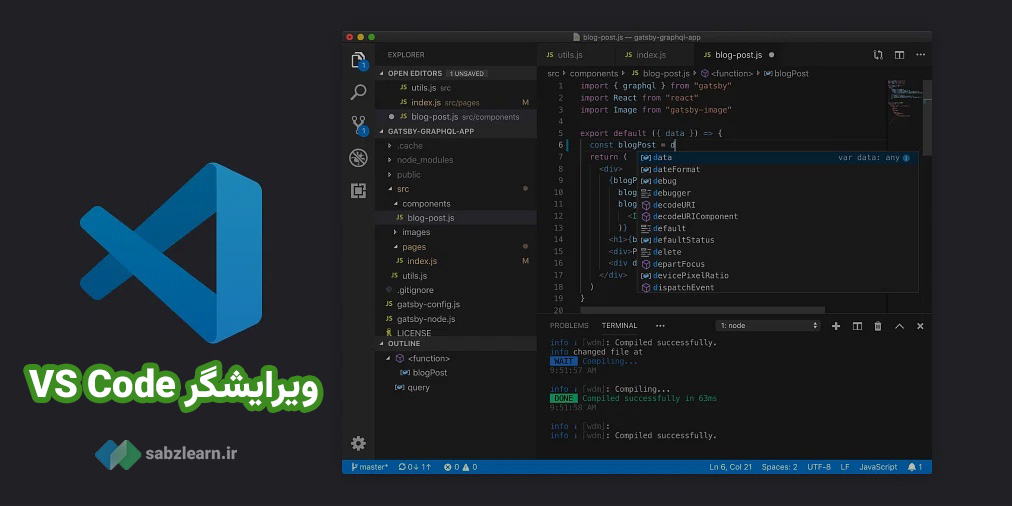Collapse the src folder
Viewport: 1012px width, 506px height.
tap(389, 189)
